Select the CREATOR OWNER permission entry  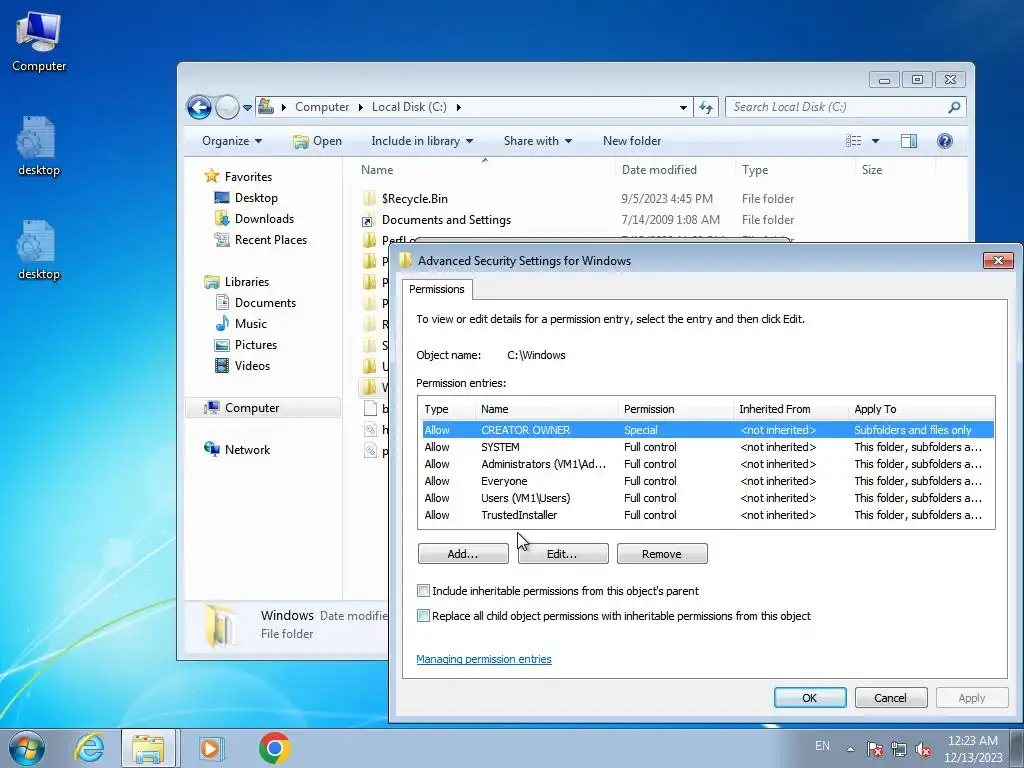tap(708, 430)
